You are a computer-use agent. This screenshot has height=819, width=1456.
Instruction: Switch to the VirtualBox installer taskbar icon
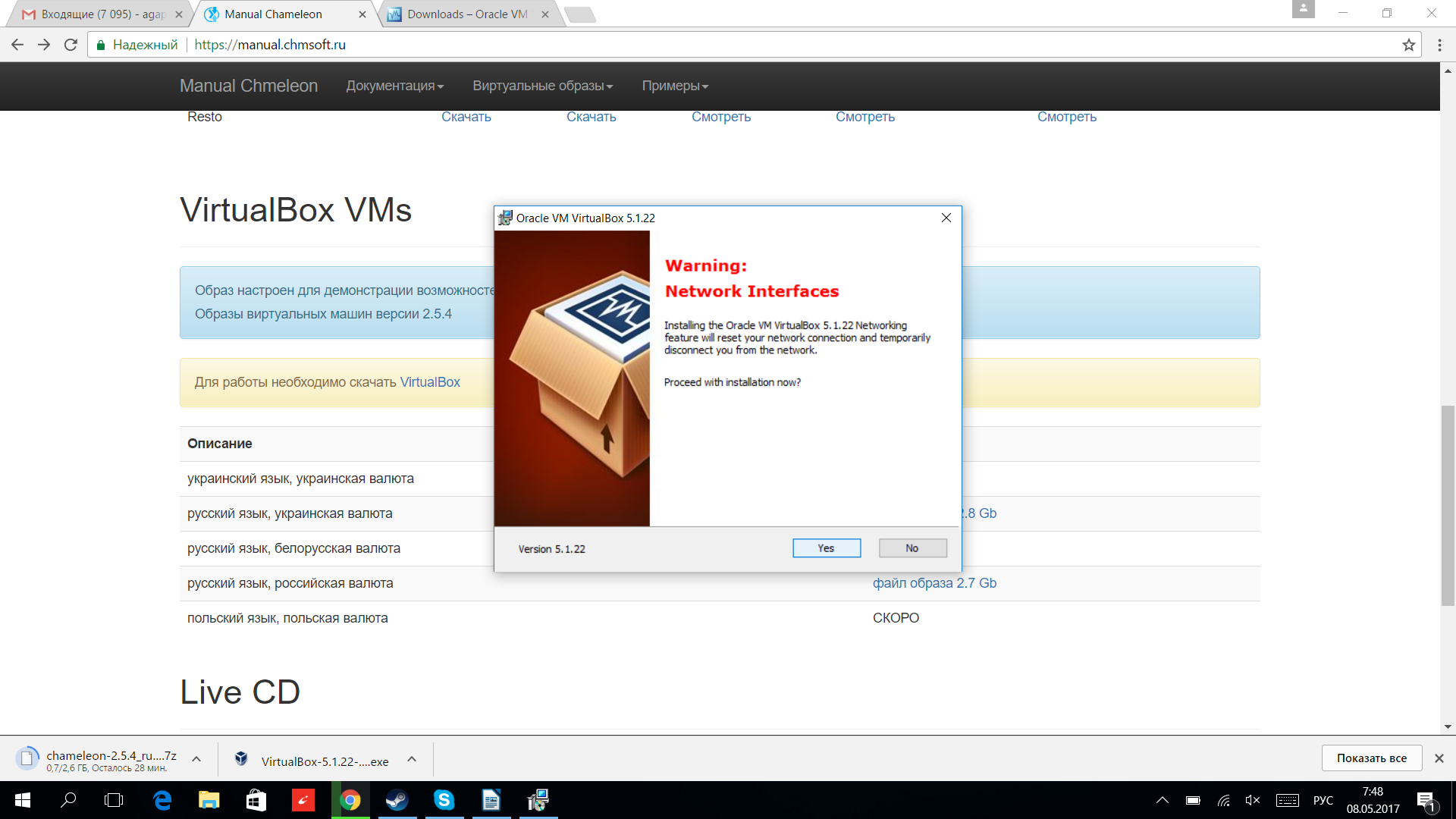click(538, 800)
